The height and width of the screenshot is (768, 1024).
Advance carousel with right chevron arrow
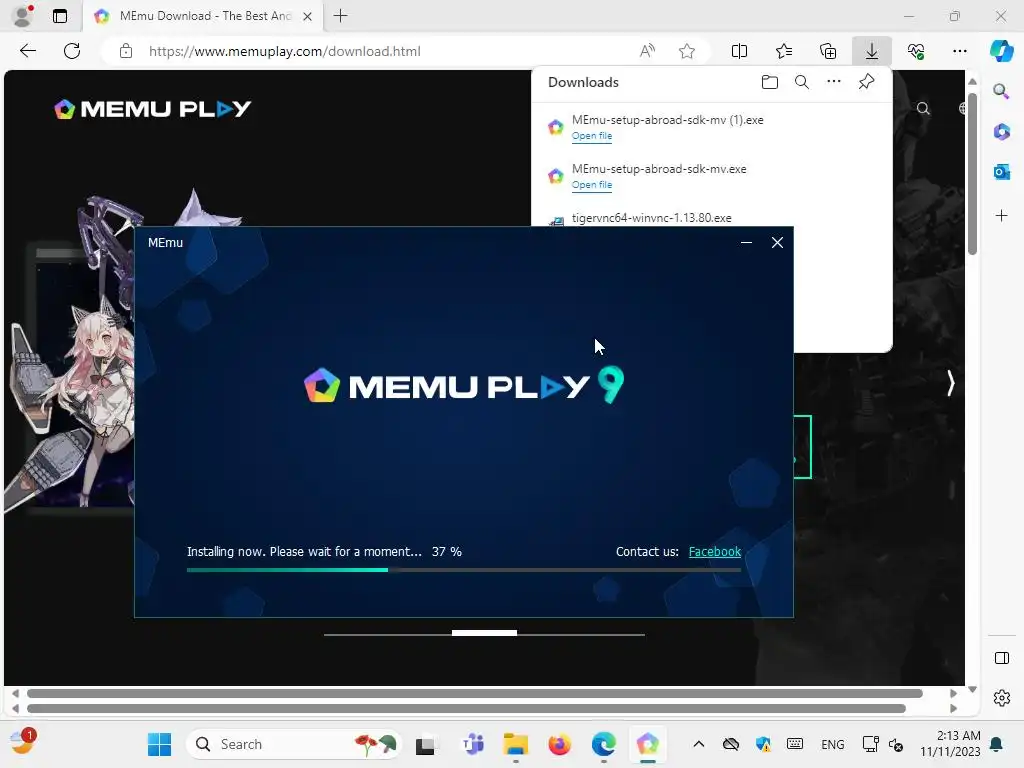[950, 383]
